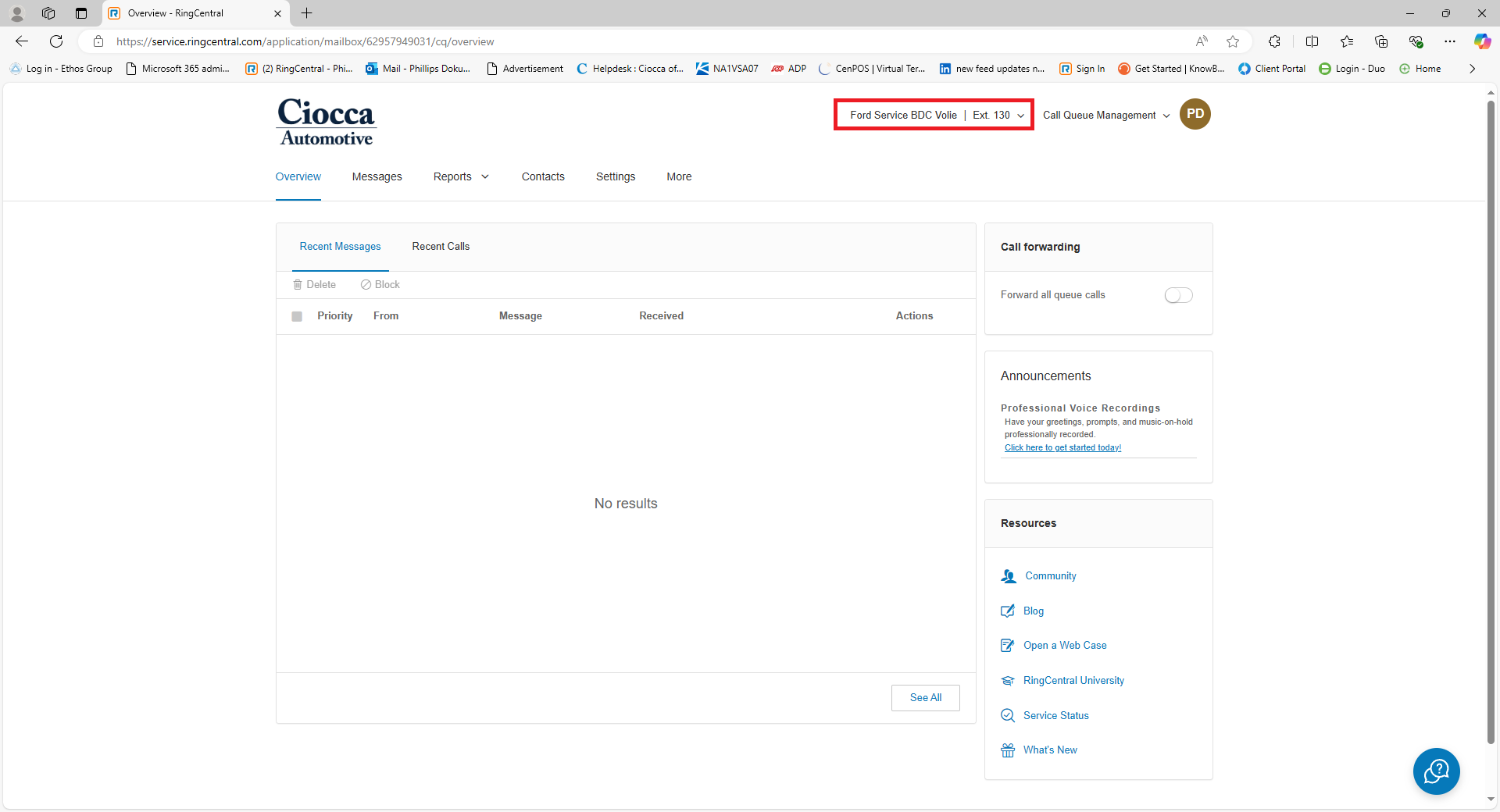Click the RingCentral University graduation cap icon
Screen dimensions: 1500x812
[x=1008, y=681]
